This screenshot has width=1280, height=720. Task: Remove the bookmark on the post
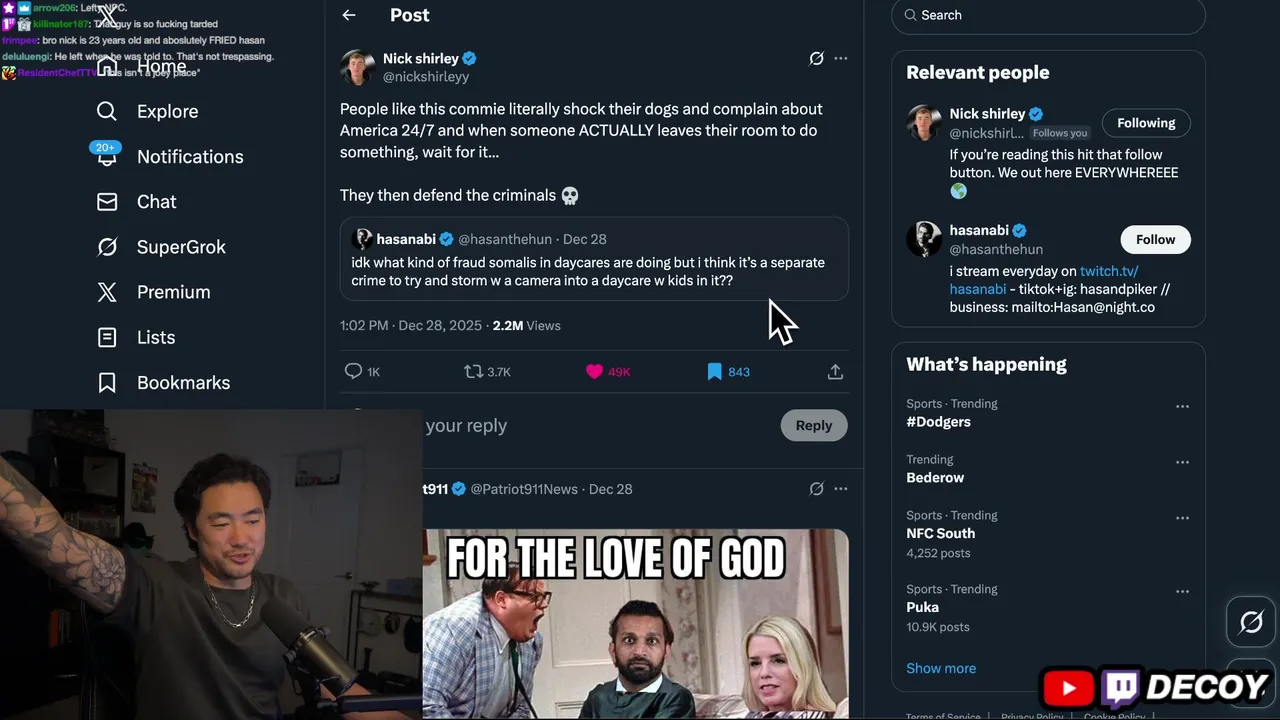point(714,371)
